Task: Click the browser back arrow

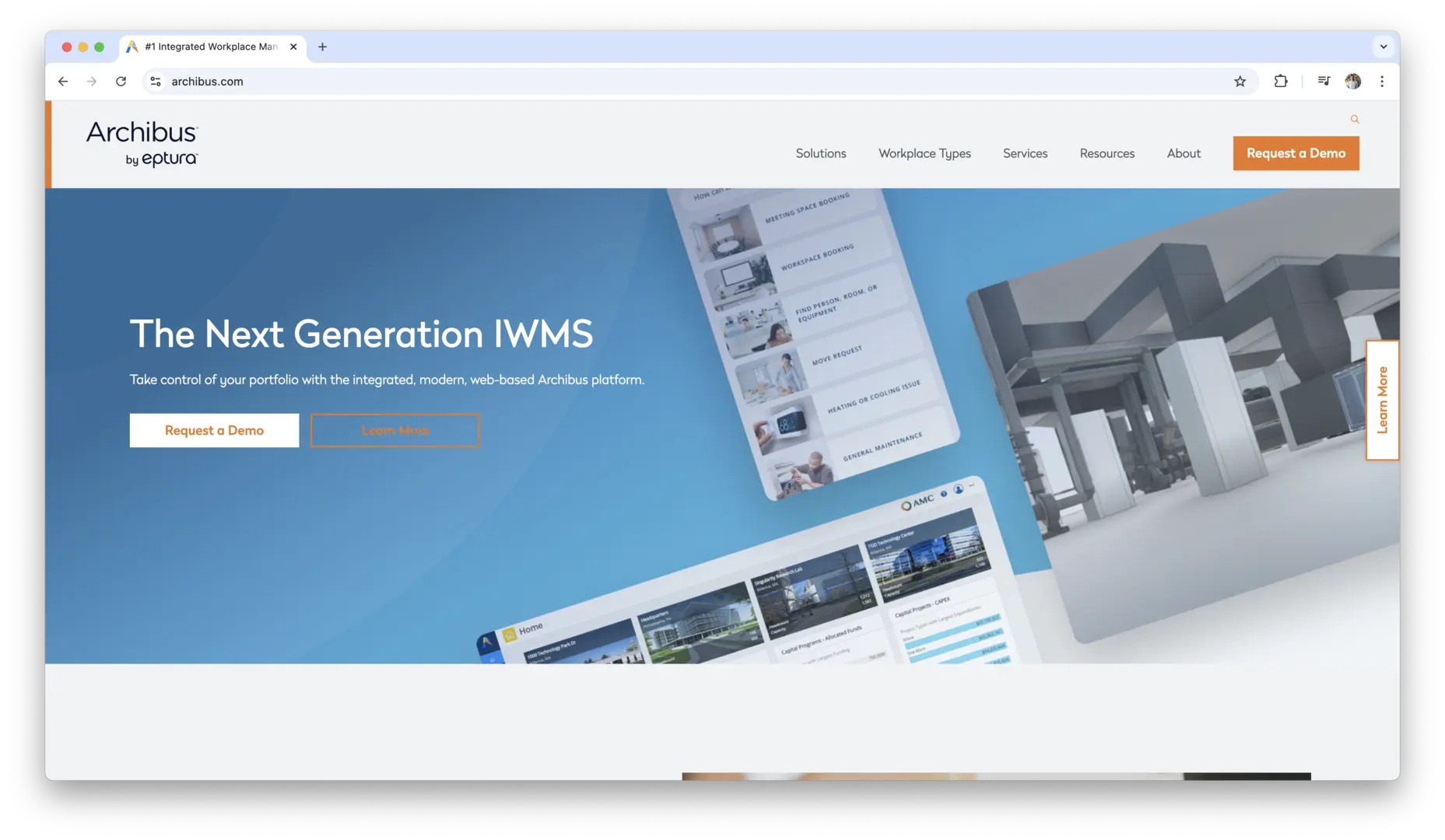Action: [x=63, y=82]
